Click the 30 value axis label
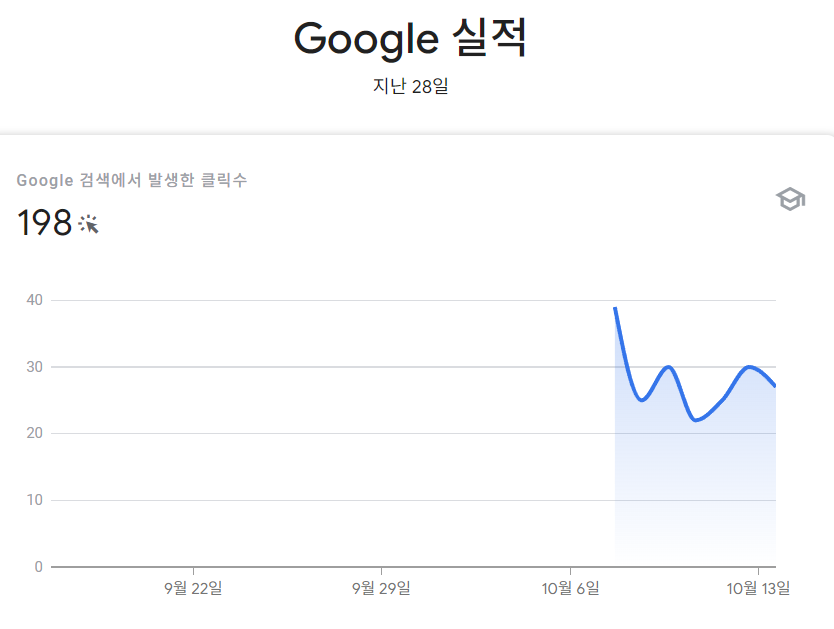 (35, 367)
